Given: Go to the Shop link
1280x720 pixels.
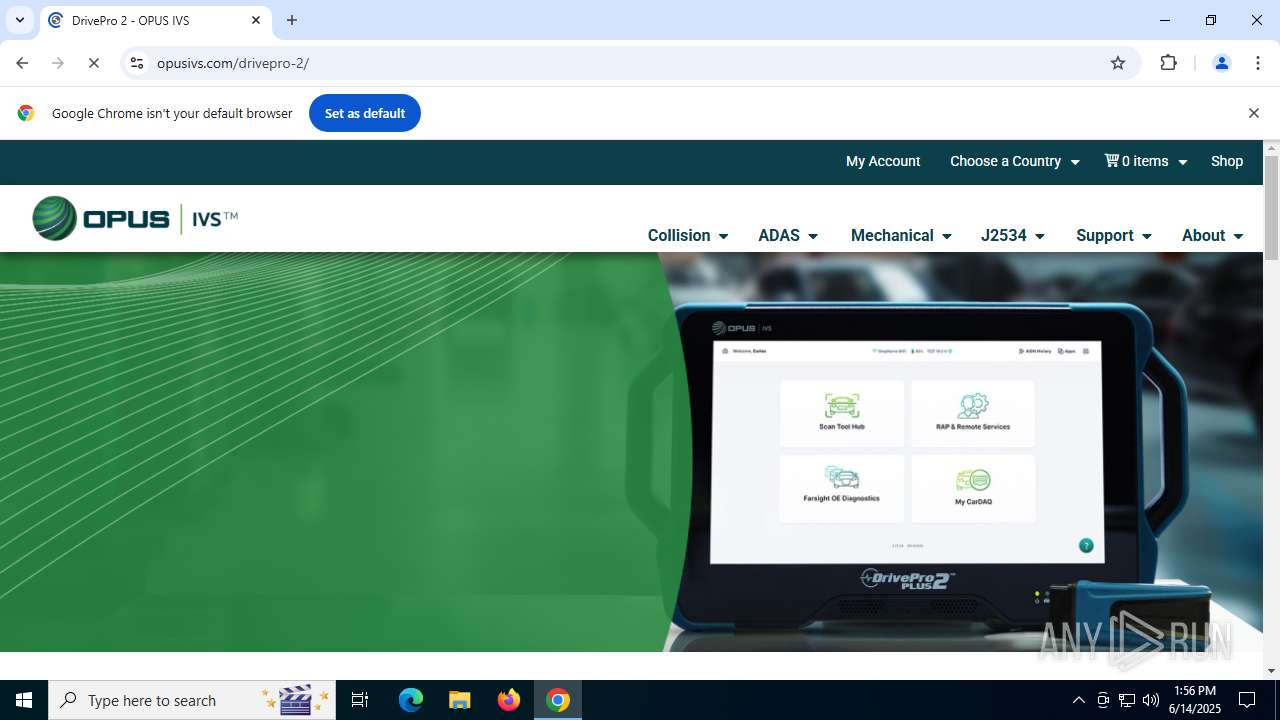Looking at the screenshot, I should (1227, 161).
